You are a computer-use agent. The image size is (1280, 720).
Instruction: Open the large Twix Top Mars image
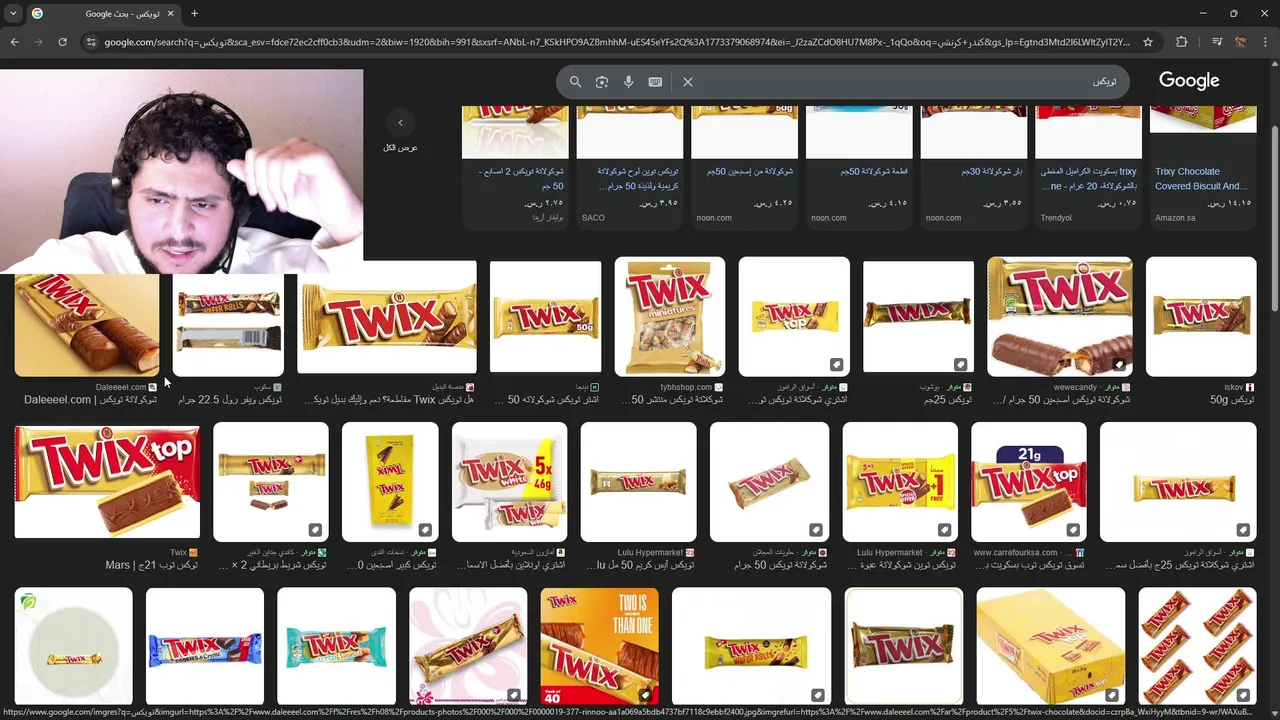(107, 482)
